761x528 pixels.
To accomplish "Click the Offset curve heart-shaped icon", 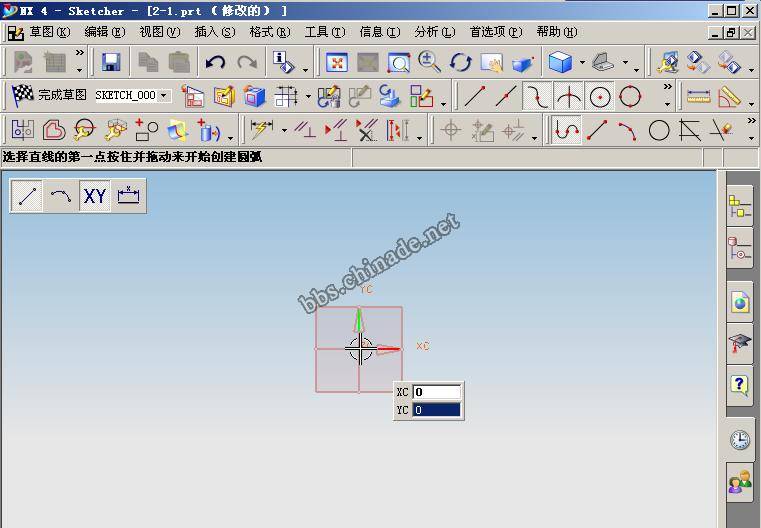I will [x=54, y=130].
